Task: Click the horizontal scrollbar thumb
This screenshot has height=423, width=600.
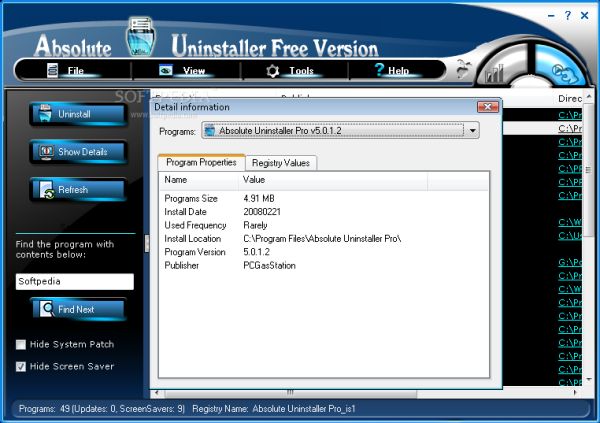Action: 290,393
